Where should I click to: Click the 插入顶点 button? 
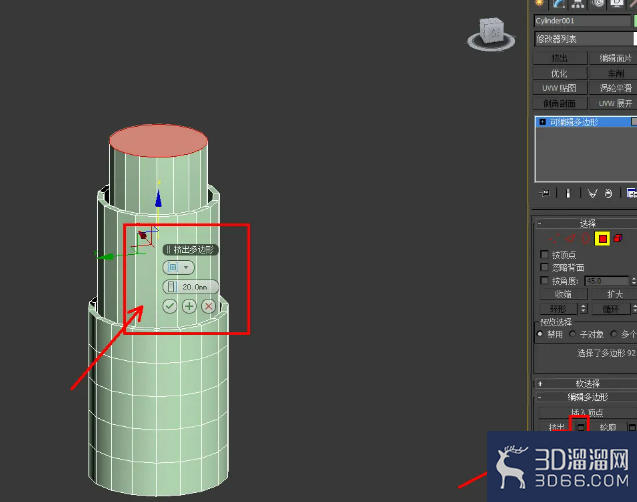click(x=587, y=413)
